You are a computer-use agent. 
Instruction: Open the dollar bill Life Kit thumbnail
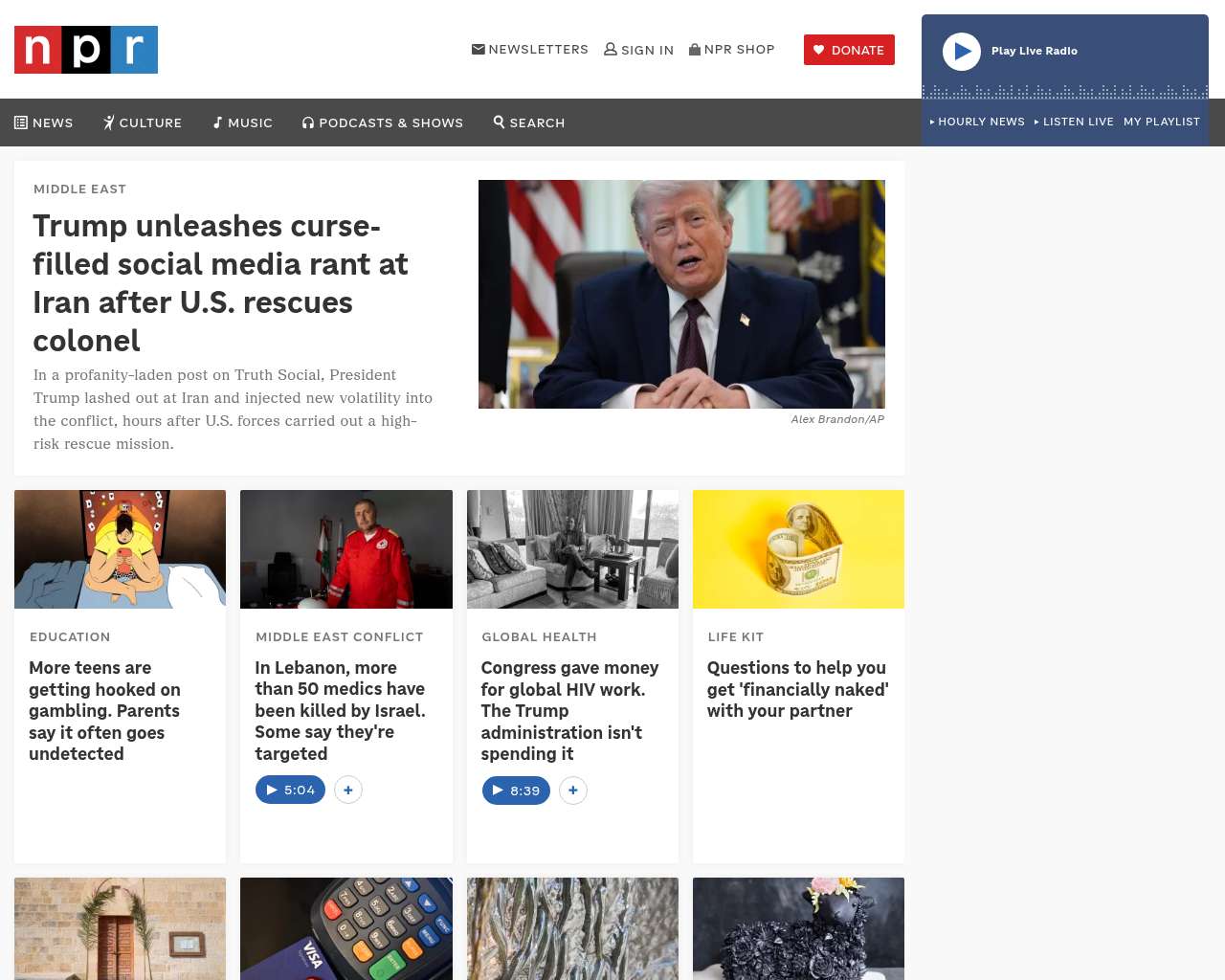point(798,549)
